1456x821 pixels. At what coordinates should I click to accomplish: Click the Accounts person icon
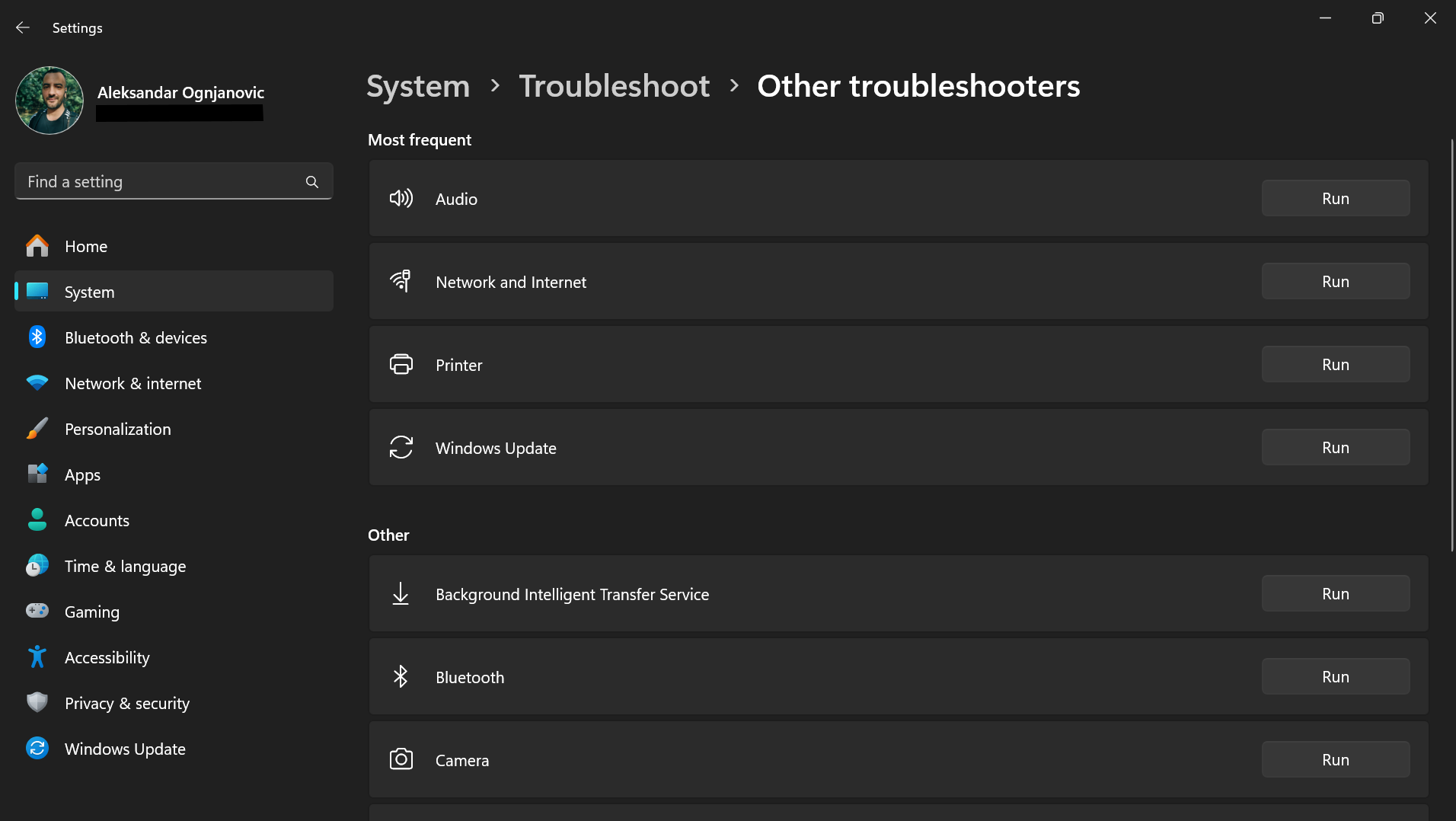point(37,520)
